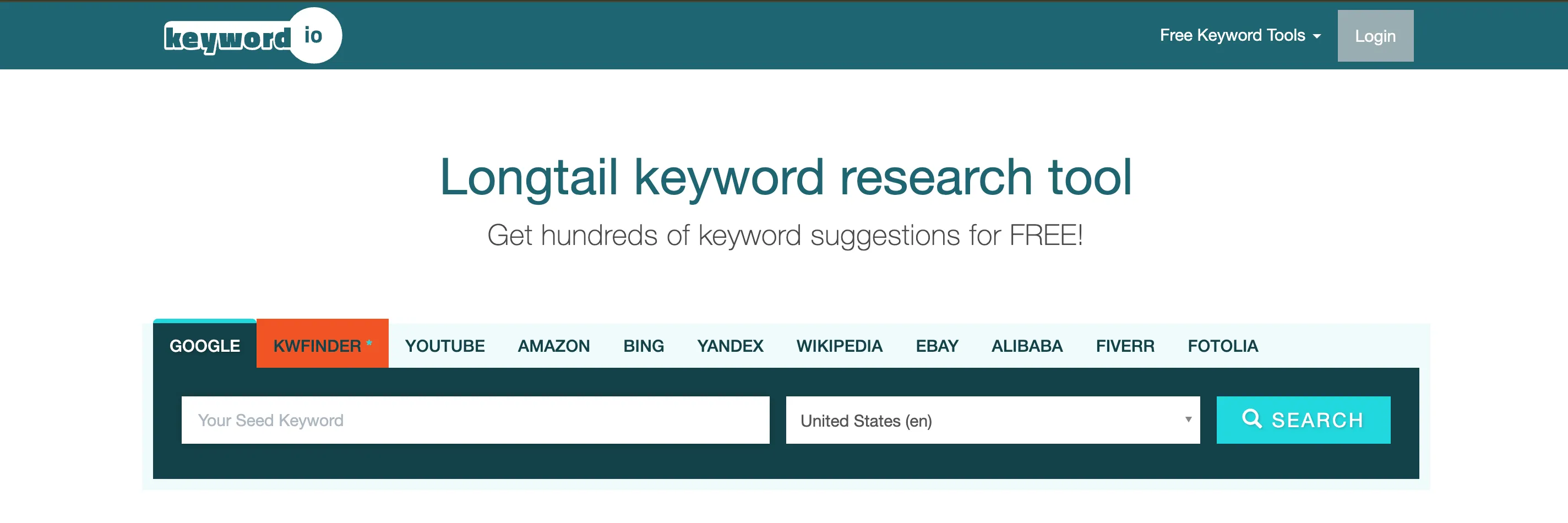
Task: Select the AMAZON keyword source tab
Action: [553, 345]
